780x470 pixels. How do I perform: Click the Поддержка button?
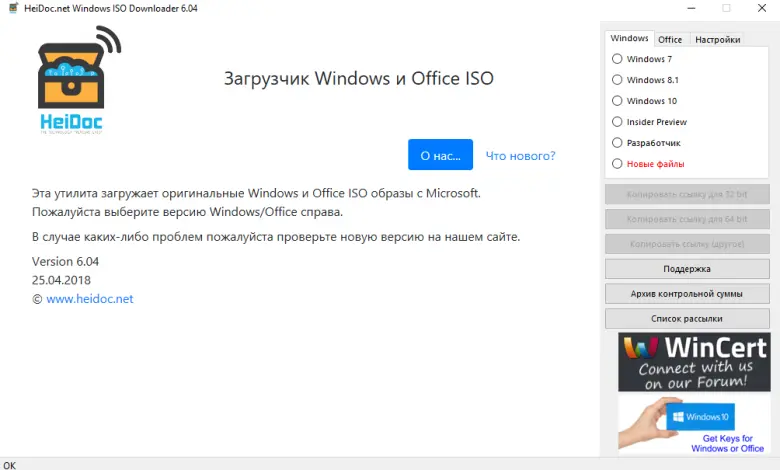[686, 269]
